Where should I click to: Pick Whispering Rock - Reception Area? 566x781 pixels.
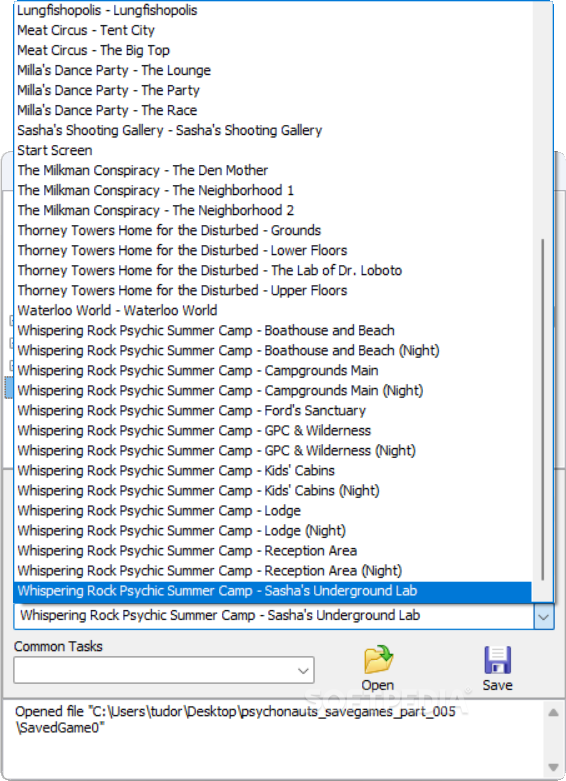click(x=273, y=550)
